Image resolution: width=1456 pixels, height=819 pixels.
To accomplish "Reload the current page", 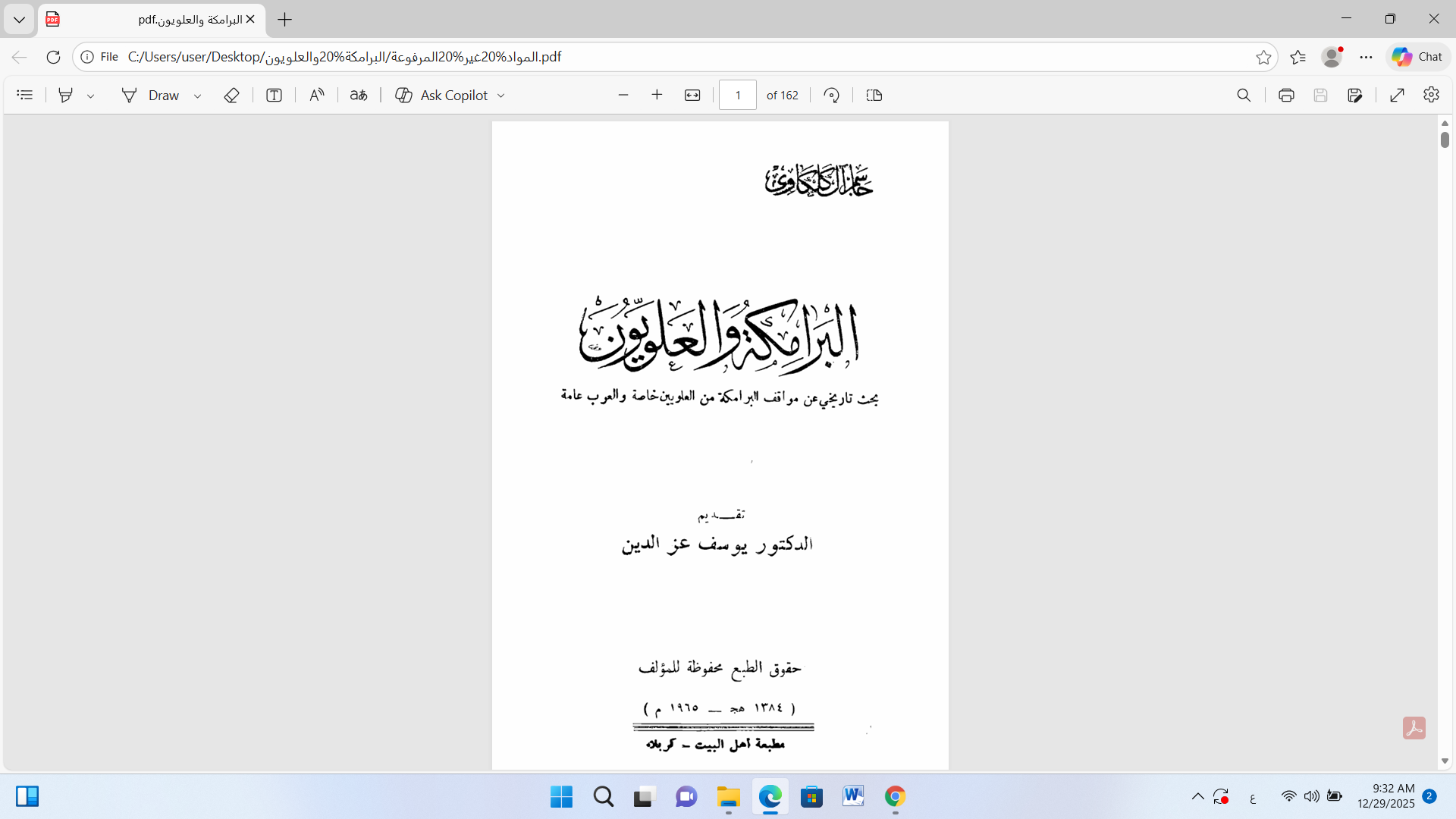I will (x=53, y=57).
